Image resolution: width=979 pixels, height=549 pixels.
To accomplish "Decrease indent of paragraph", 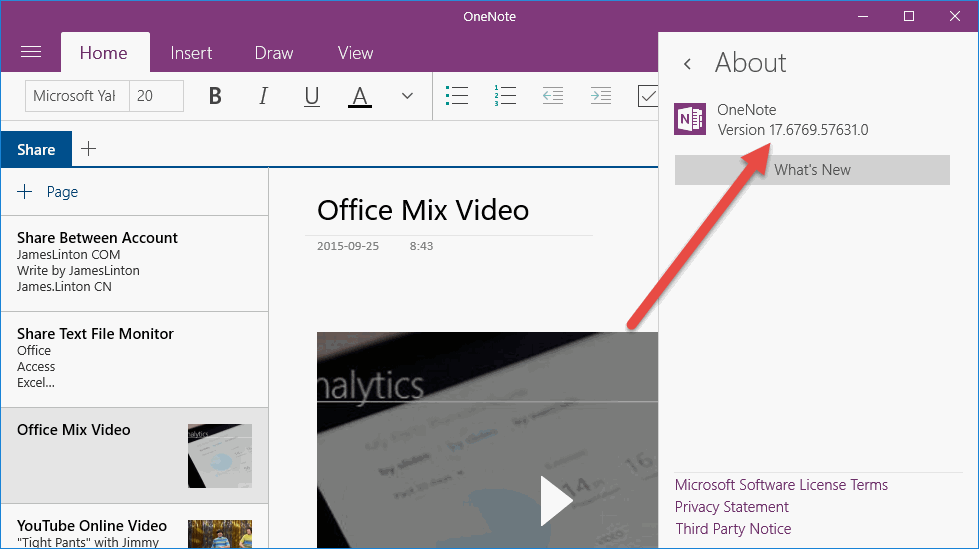I will [x=553, y=96].
